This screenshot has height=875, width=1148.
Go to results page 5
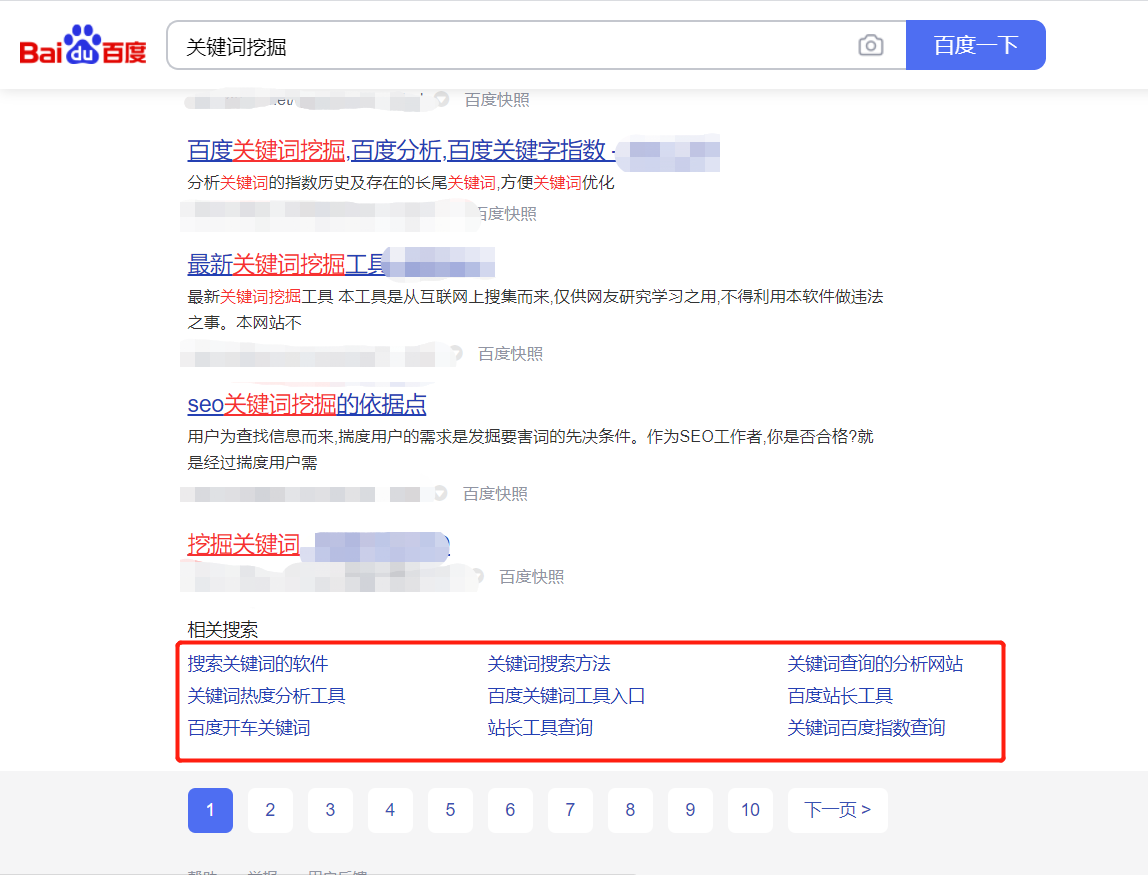pos(450,811)
